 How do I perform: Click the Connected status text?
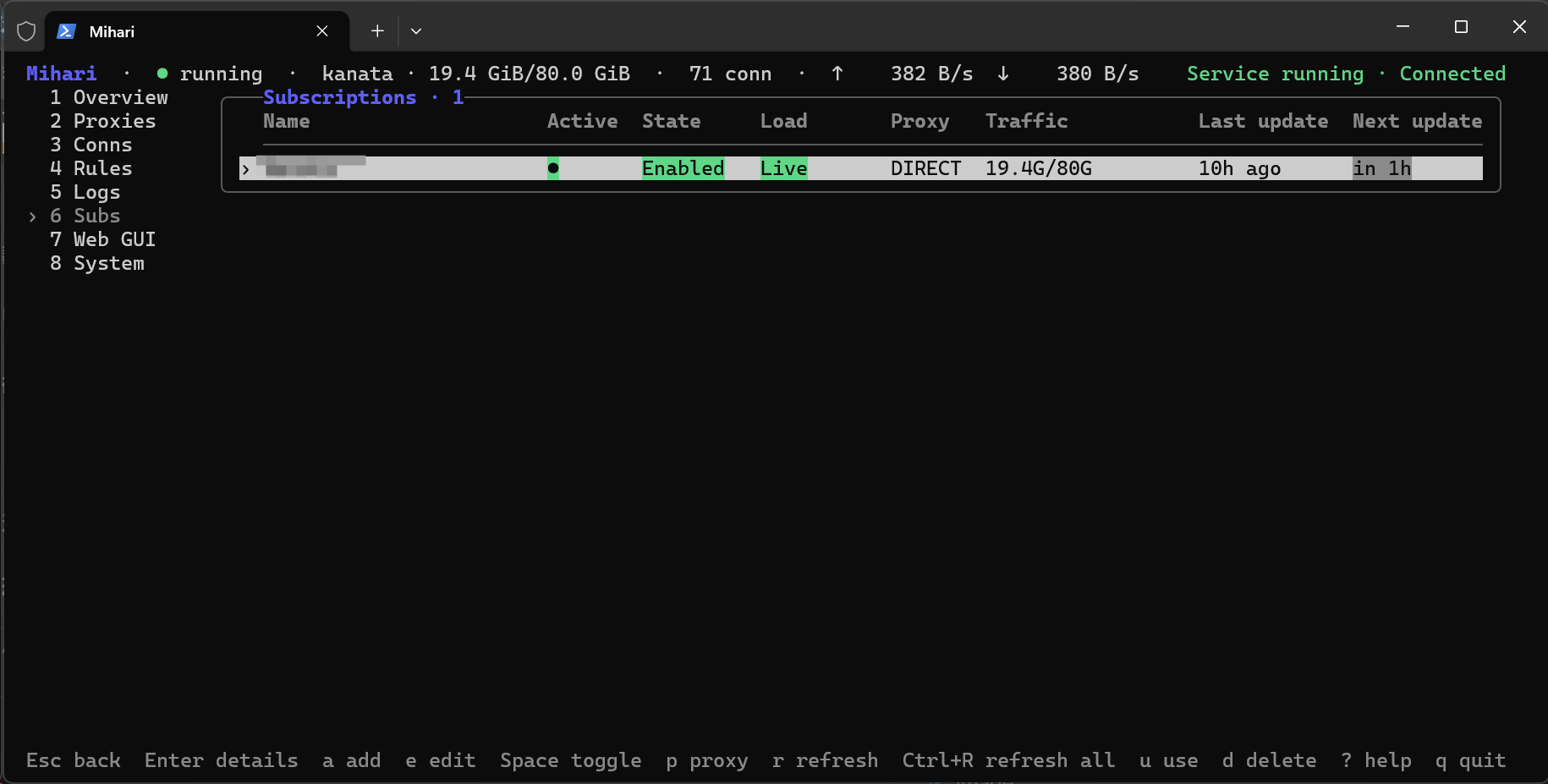click(1453, 74)
